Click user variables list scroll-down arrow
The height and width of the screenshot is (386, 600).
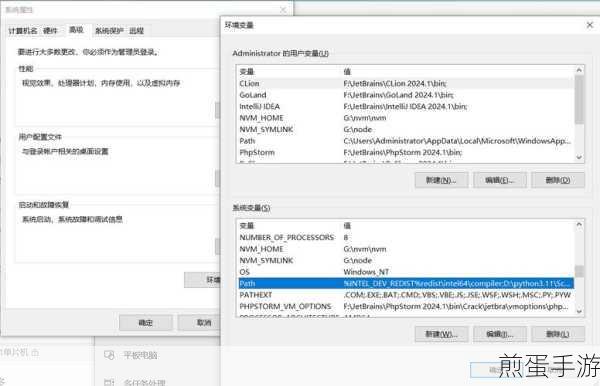(579, 157)
